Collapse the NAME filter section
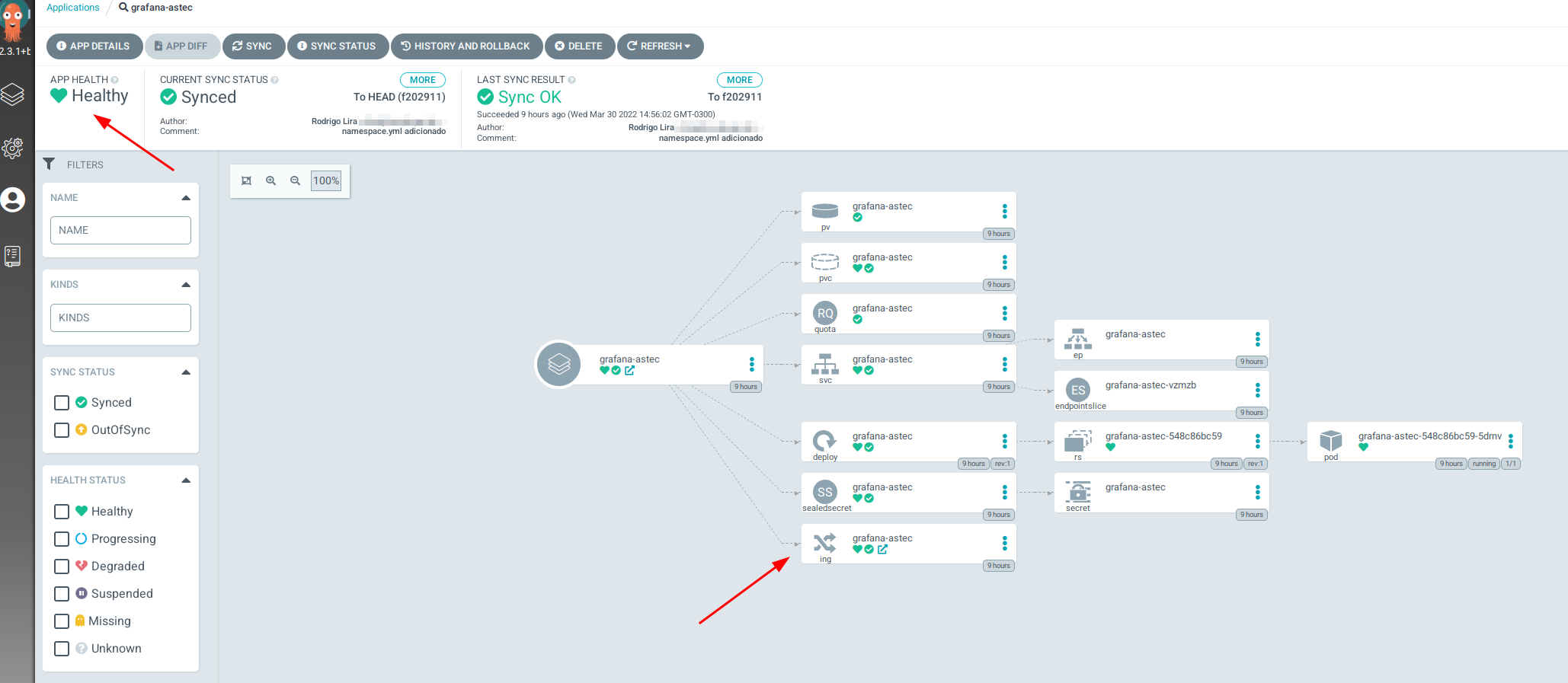The image size is (1568, 683). (186, 198)
